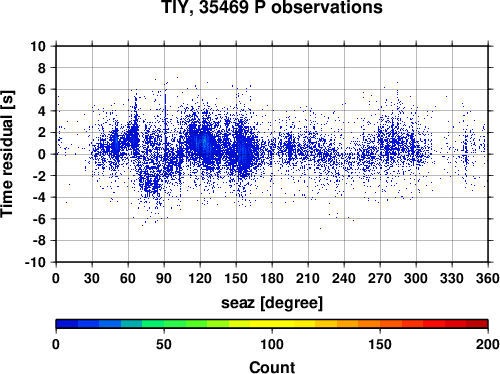500x374 pixels.
Task: Click the colorbar tick label '50'
Action: point(164,344)
